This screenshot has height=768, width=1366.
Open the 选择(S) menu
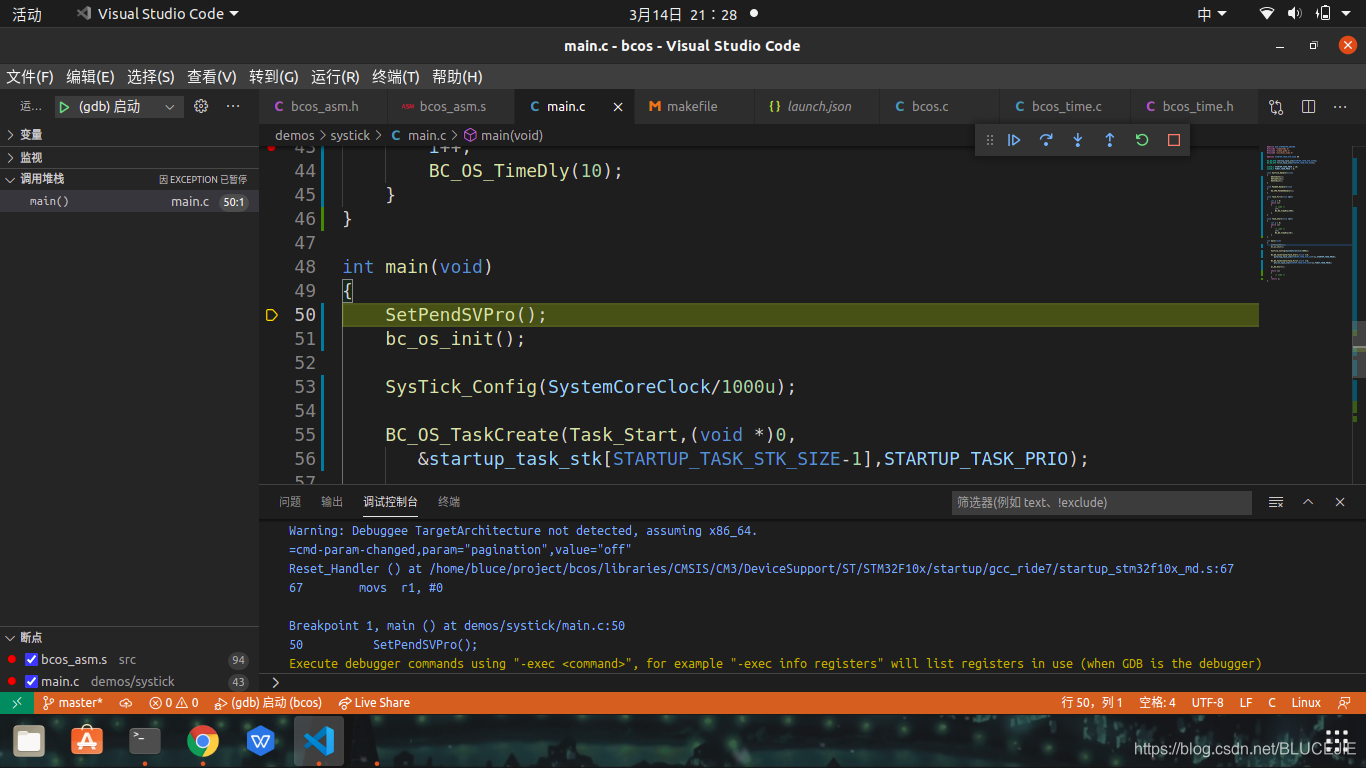click(x=150, y=77)
